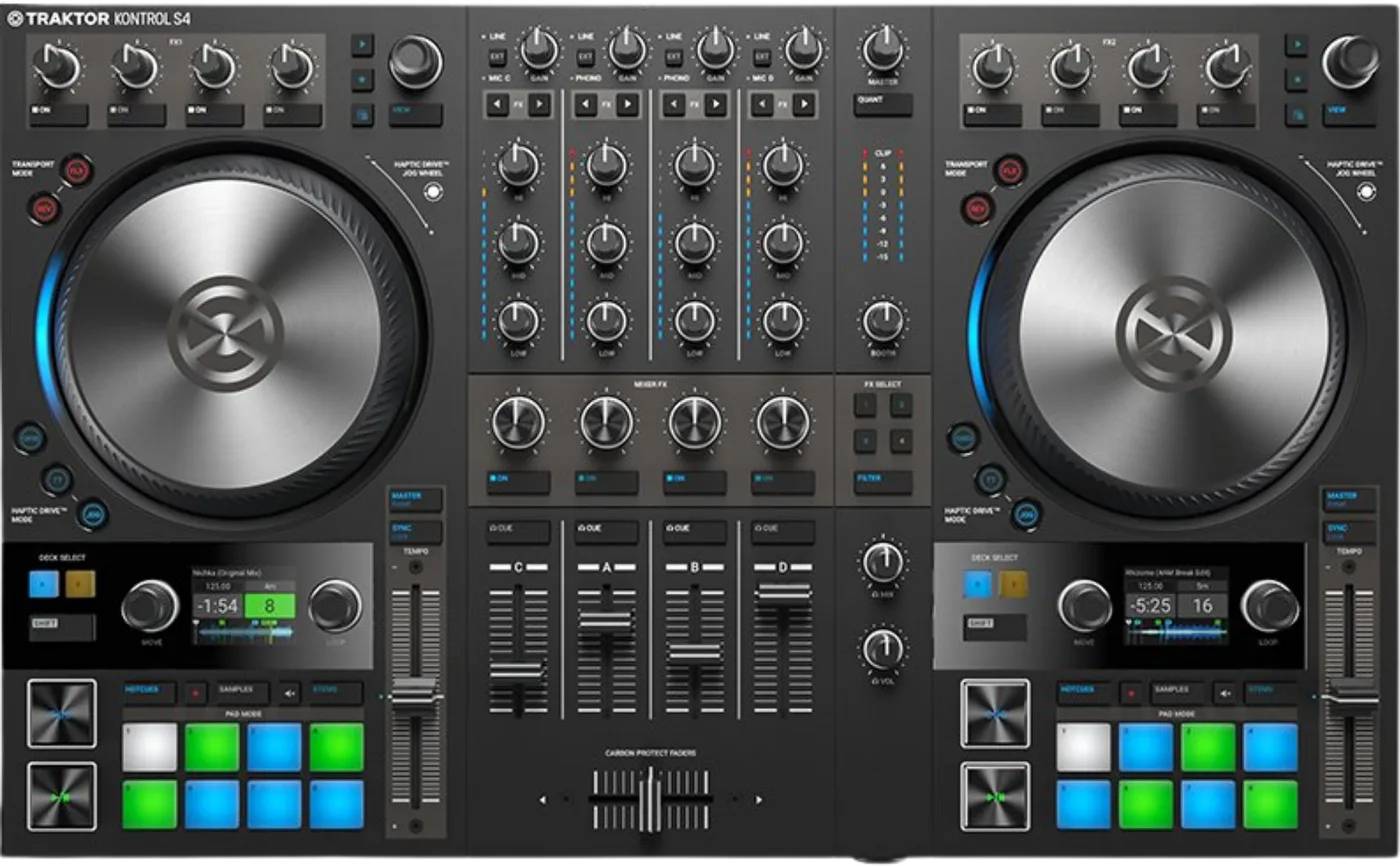This screenshot has height=866, width=1400.
Task: Click the right FX assign arrow on channel C
Action: [x=540, y=104]
